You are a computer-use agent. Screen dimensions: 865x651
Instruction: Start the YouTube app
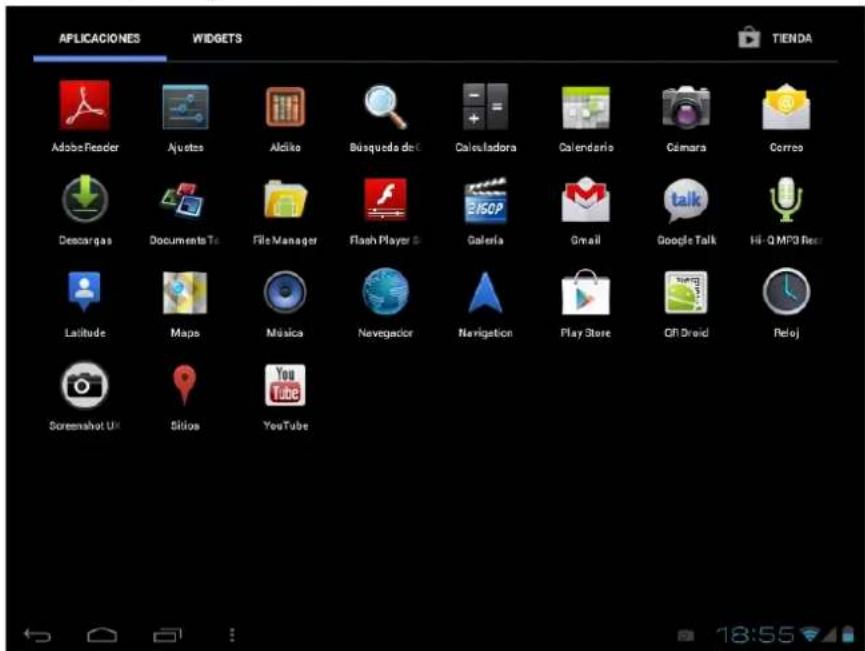[x=283, y=385]
